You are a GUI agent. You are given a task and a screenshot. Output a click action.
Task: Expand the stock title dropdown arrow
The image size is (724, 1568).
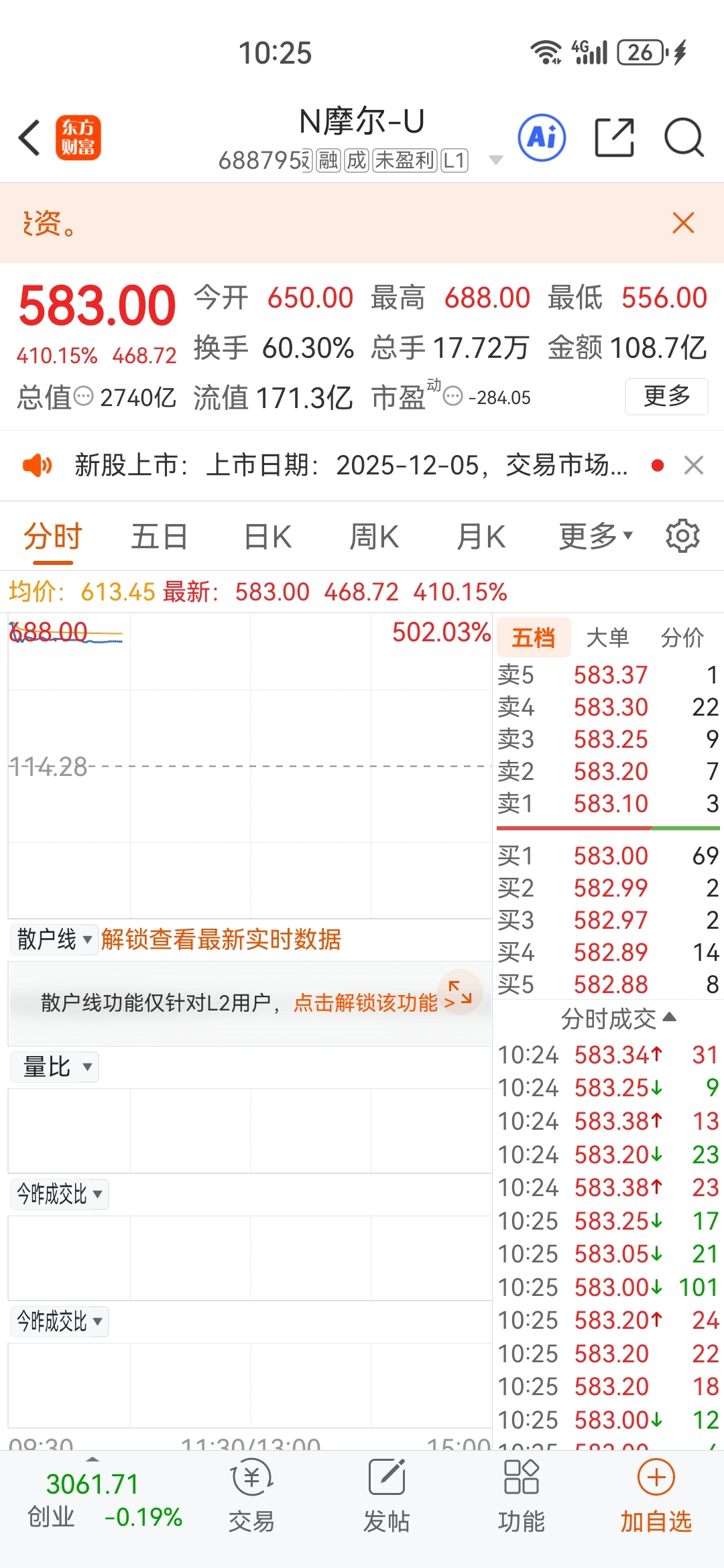(x=496, y=160)
